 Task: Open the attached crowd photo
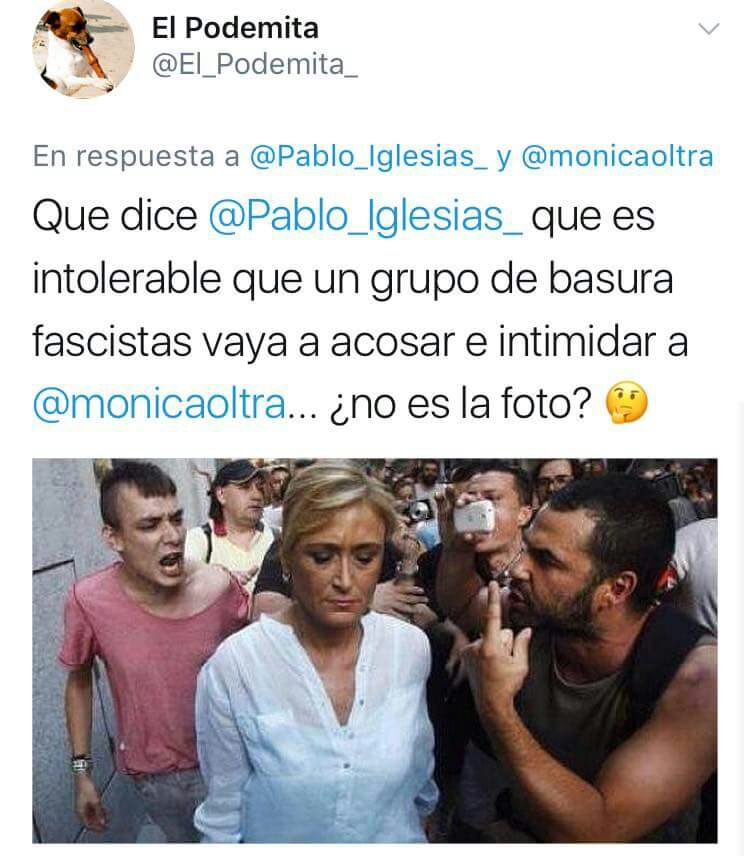[374, 651]
